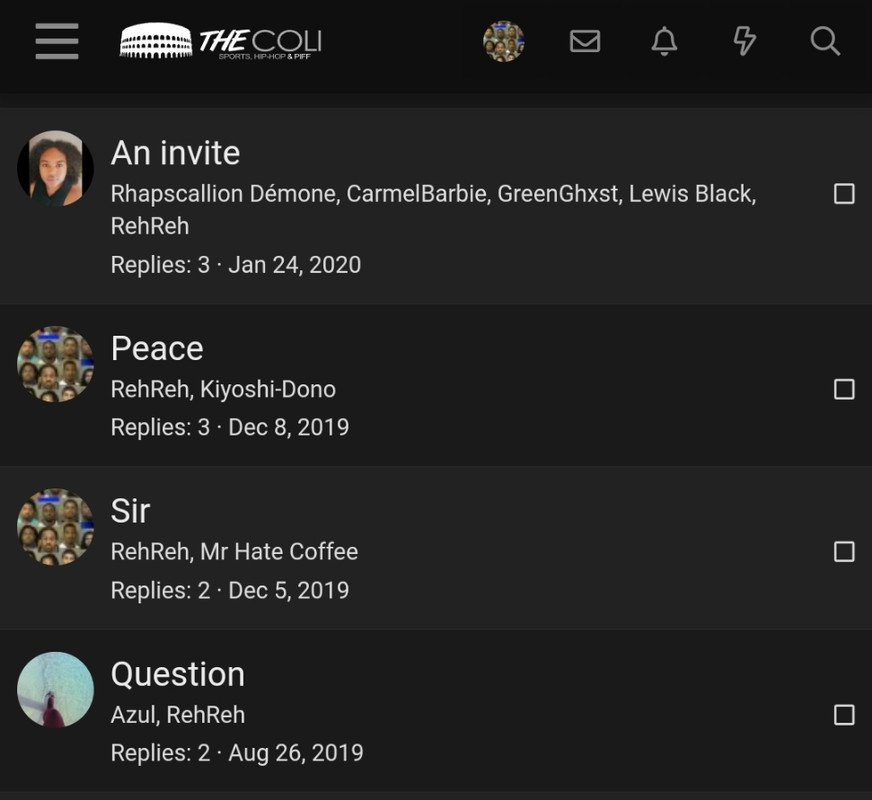Mark the Question conversation checkbox

pyautogui.click(x=844, y=715)
